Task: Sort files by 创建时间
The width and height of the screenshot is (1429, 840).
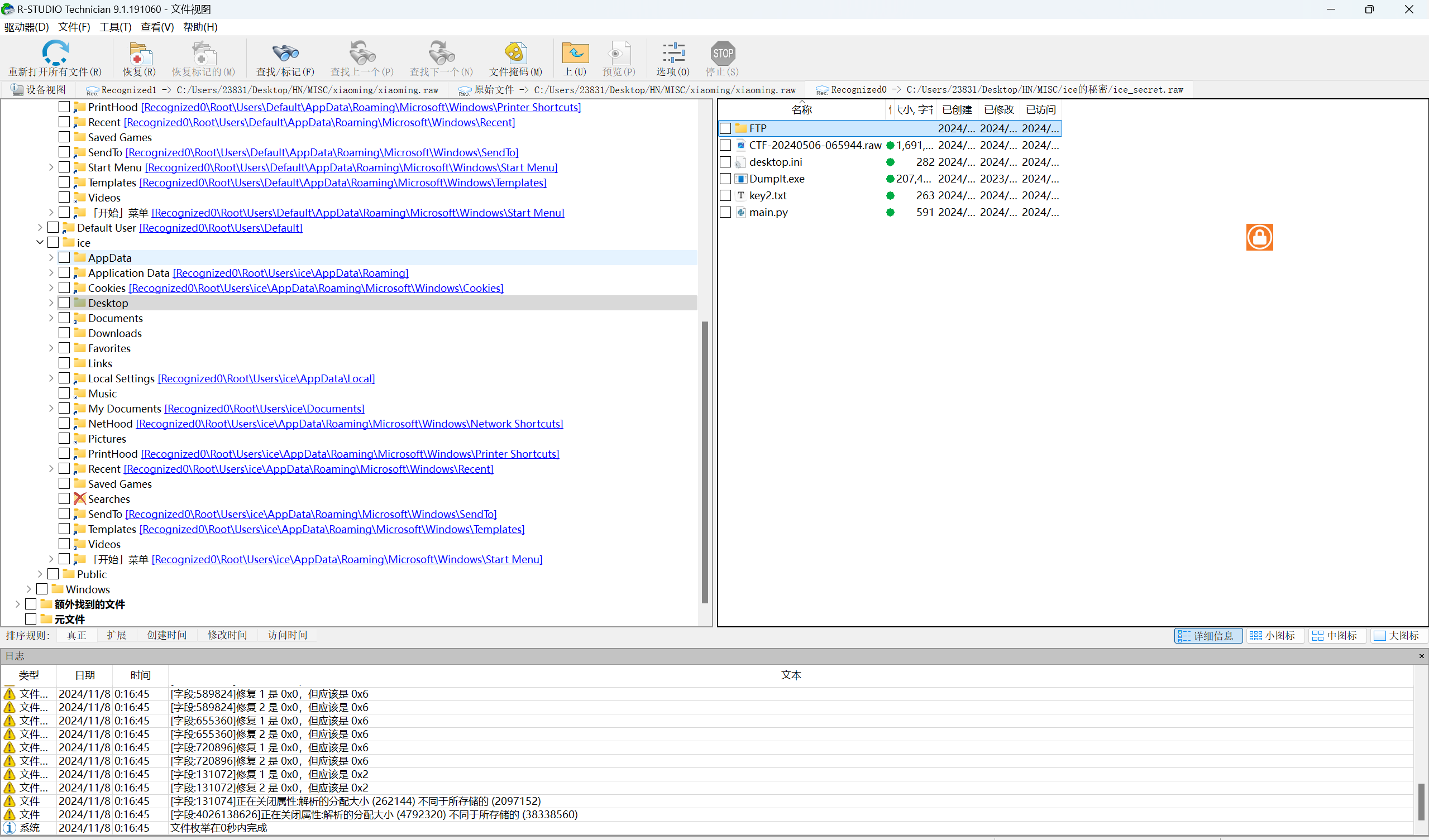Action: pos(167,635)
